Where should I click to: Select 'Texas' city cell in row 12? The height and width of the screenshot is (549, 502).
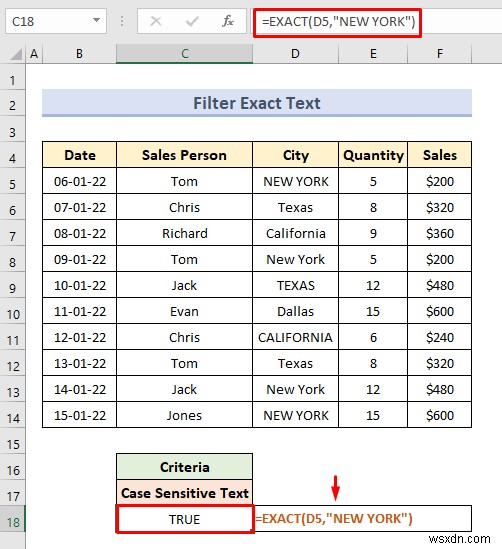[295, 363]
